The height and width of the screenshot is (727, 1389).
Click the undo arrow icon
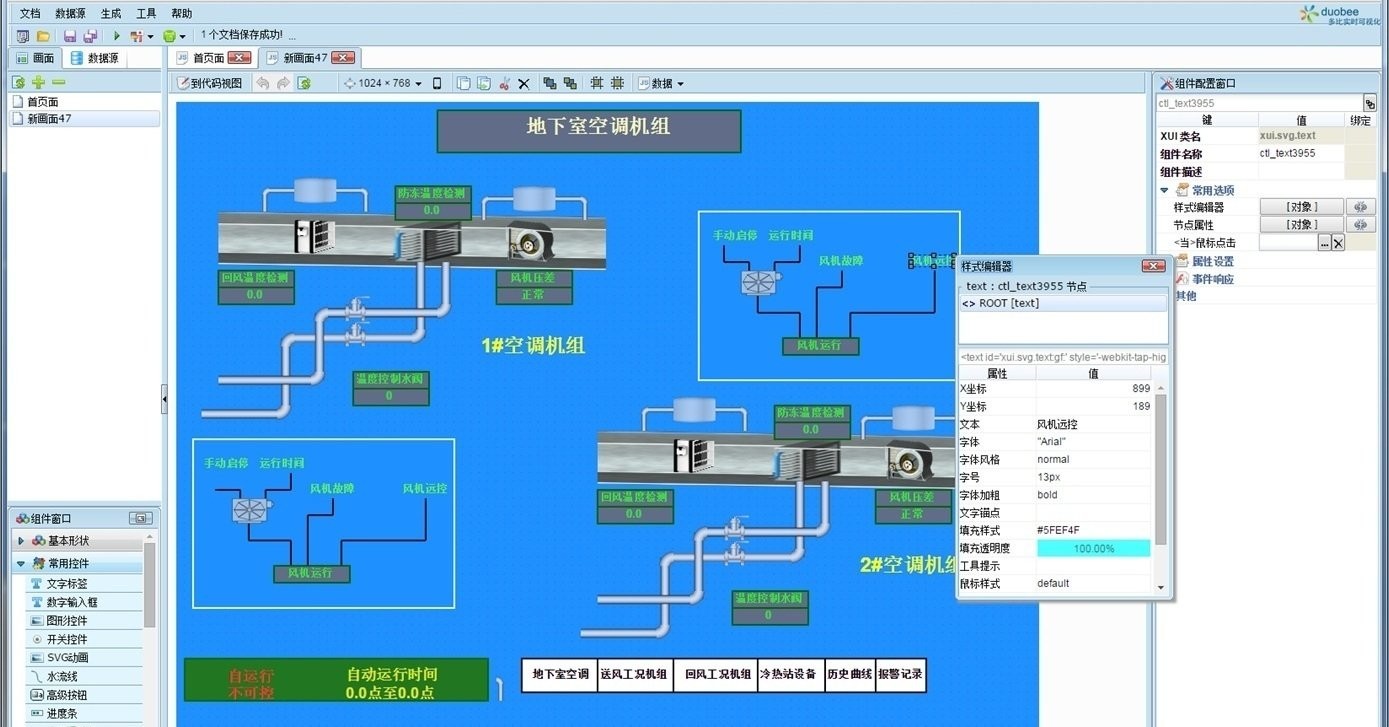[x=264, y=83]
